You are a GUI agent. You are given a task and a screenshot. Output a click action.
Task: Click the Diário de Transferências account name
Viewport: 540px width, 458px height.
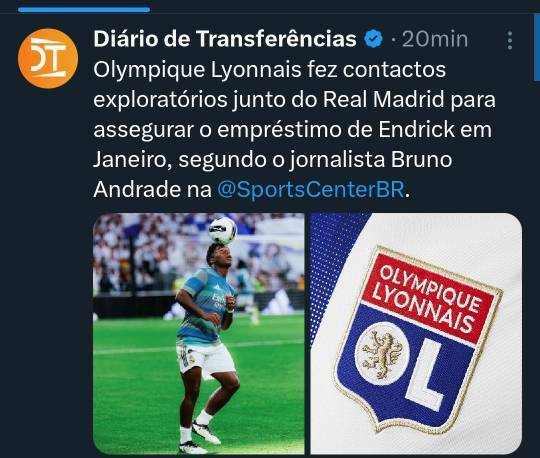coord(225,39)
